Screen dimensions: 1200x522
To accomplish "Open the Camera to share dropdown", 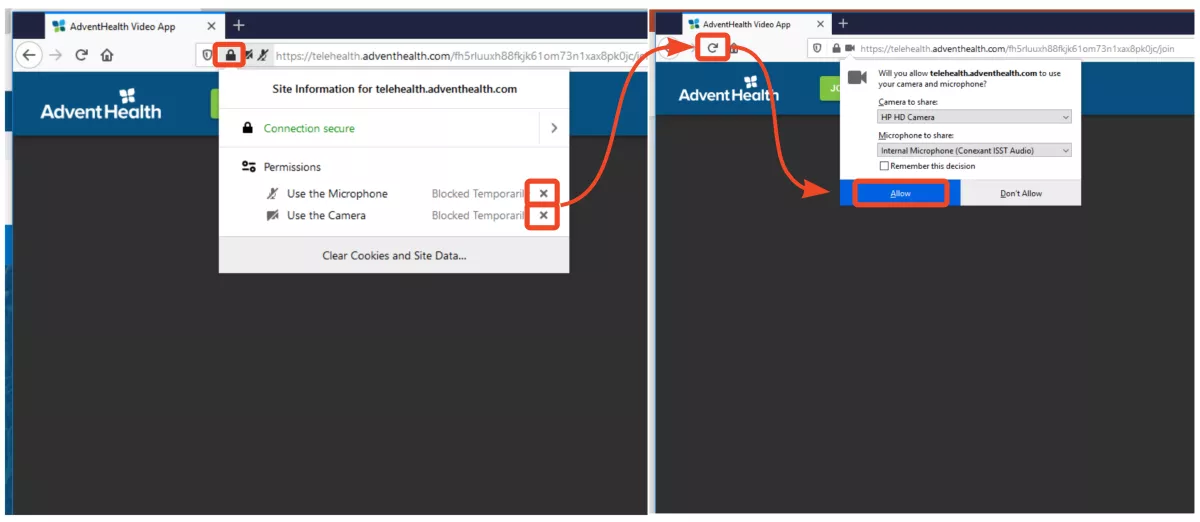I will [974, 117].
